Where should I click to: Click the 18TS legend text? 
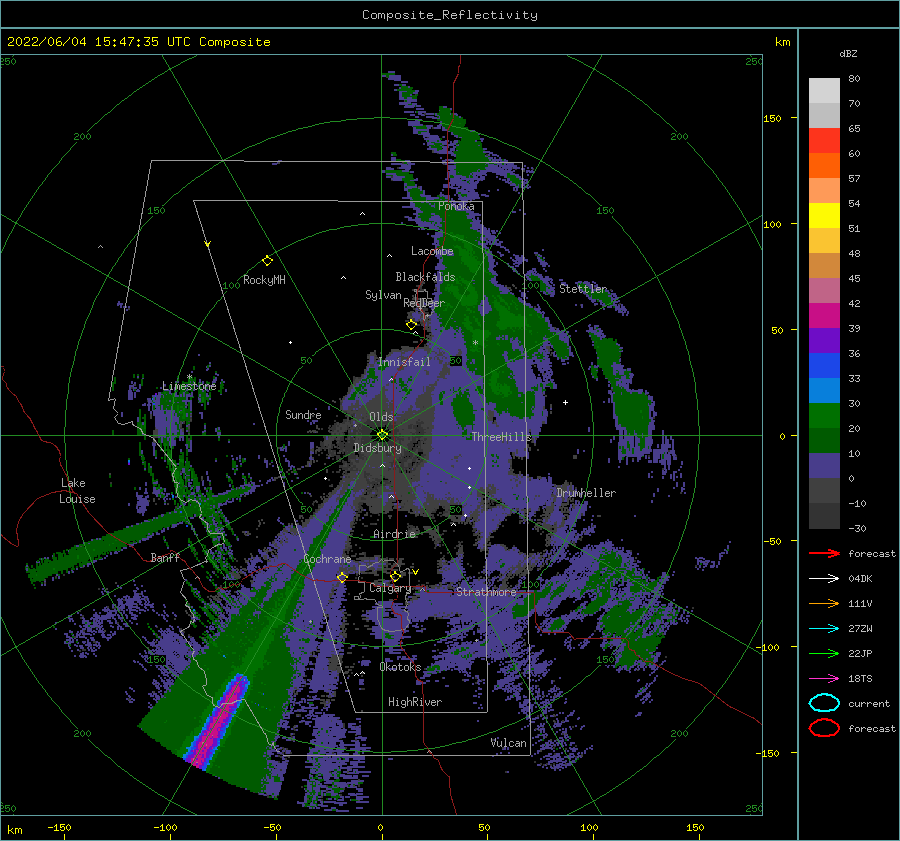[860, 679]
